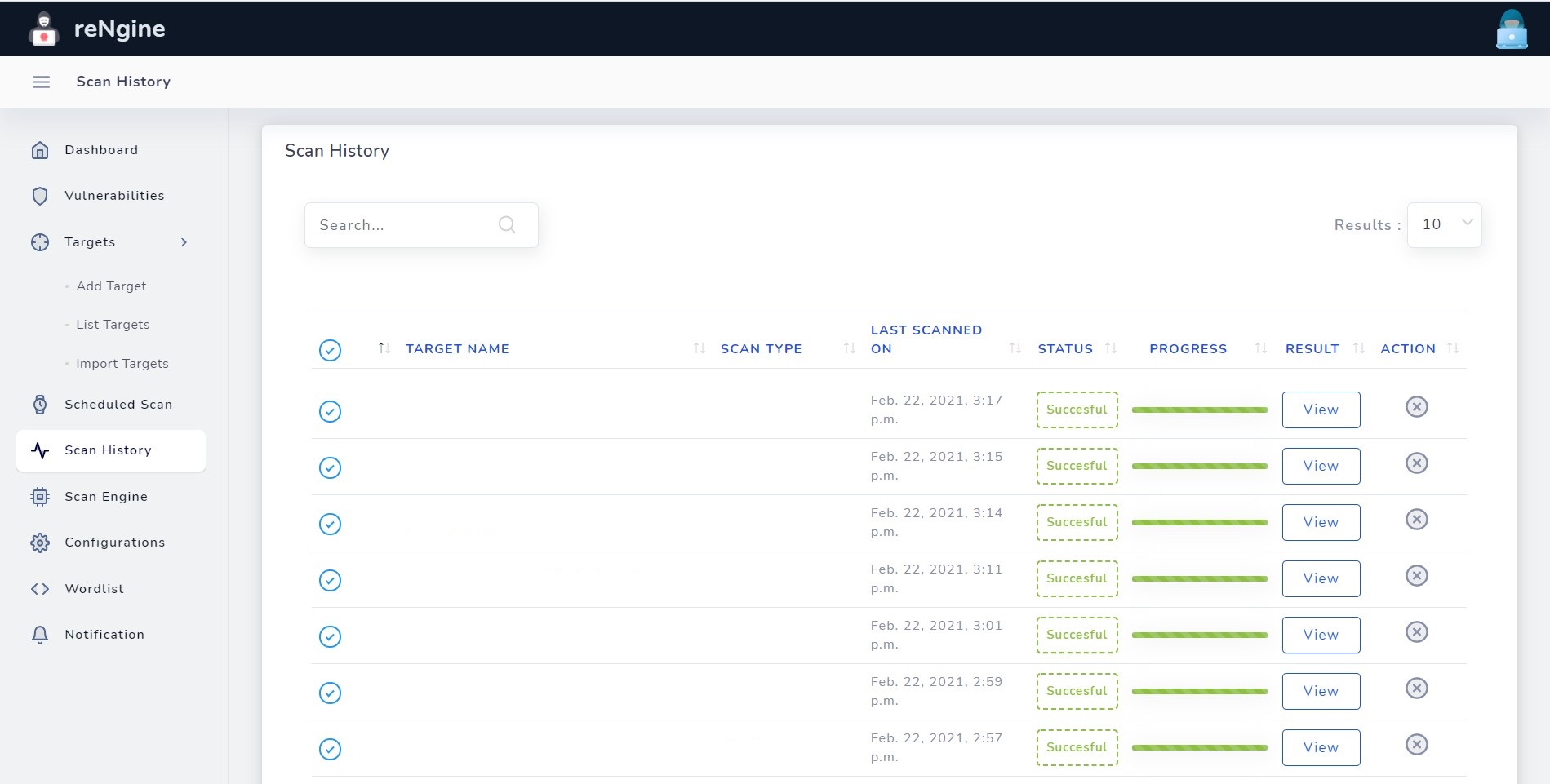The width and height of the screenshot is (1550, 784).
Task: Click the Wordlist code brackets icon
Action: pos(40,589)
